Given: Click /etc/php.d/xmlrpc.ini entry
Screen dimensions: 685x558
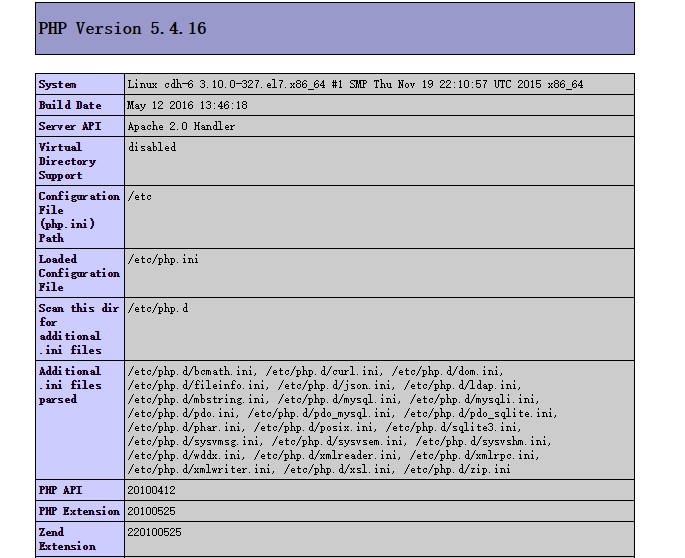Looking at the screenshot, I should (473, 455).
